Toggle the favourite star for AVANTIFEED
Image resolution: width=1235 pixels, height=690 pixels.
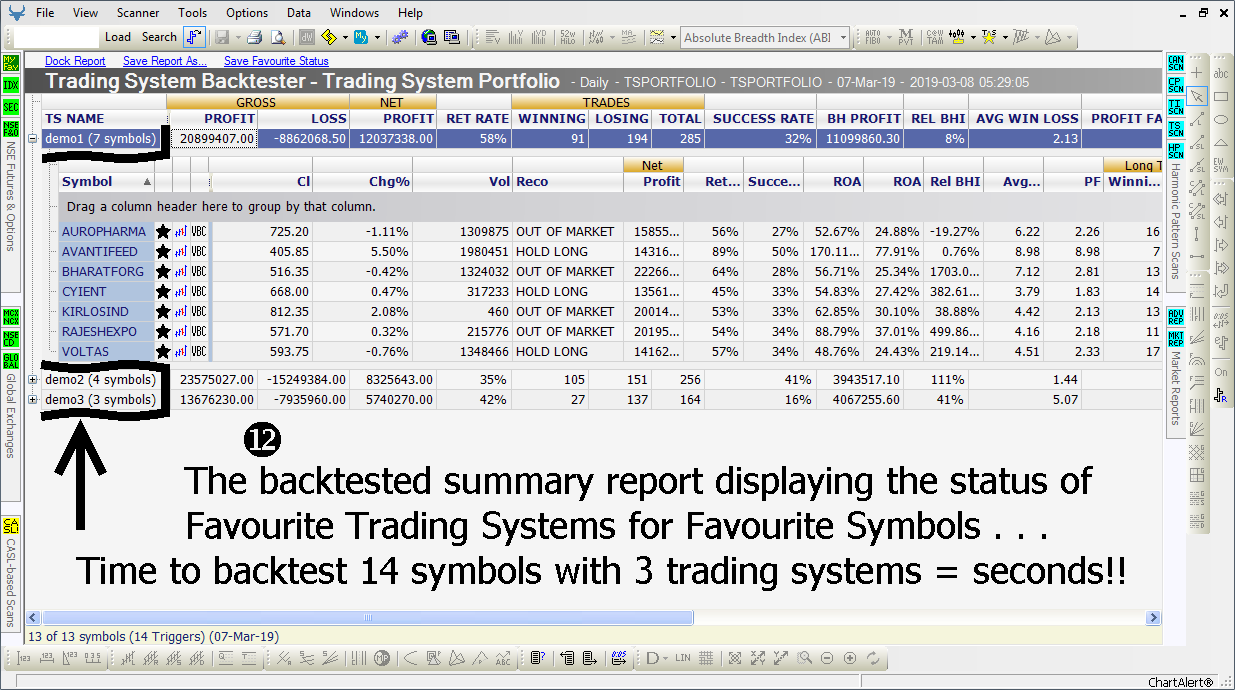coord(163,251)
